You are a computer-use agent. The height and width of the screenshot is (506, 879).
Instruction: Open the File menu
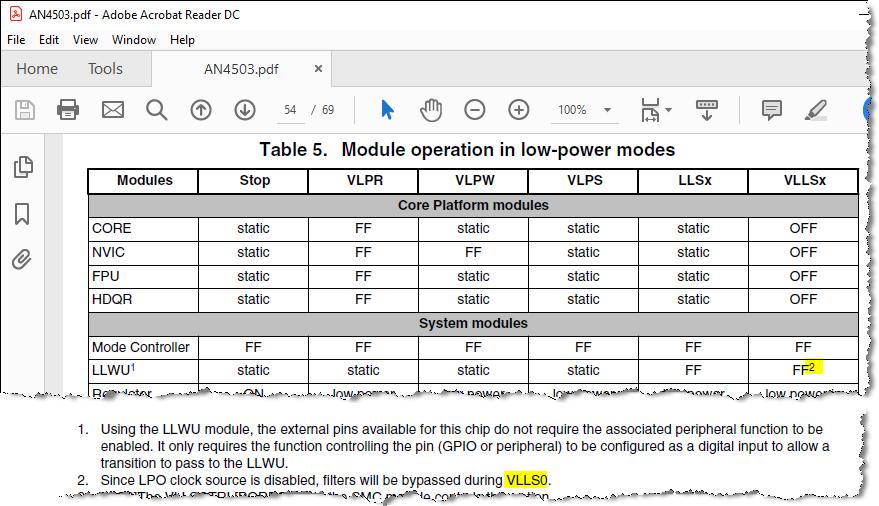16,40
